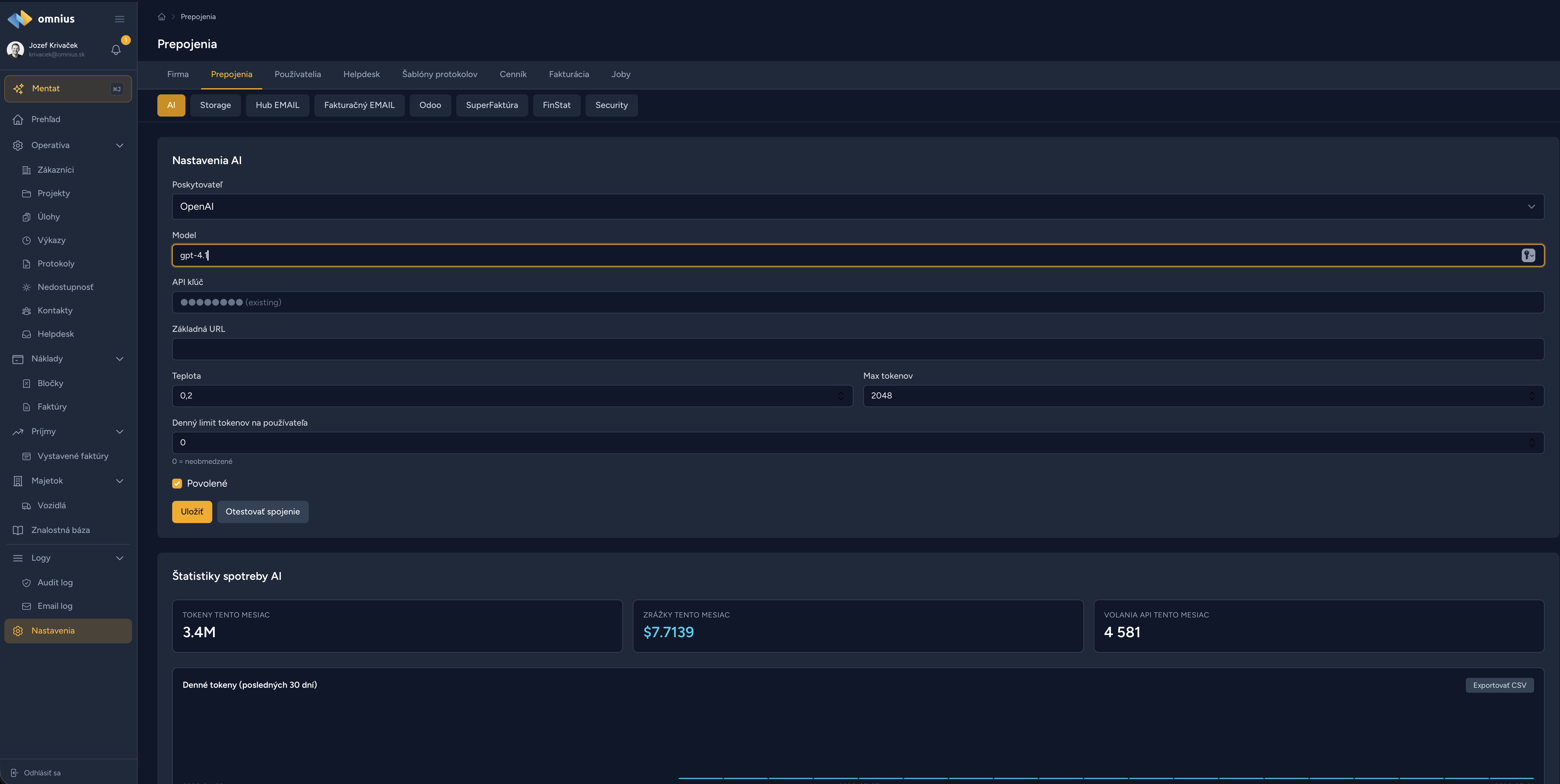The image size is (1560, 784).
Task: Open notifications bell icon
Action: pos(116,50)
